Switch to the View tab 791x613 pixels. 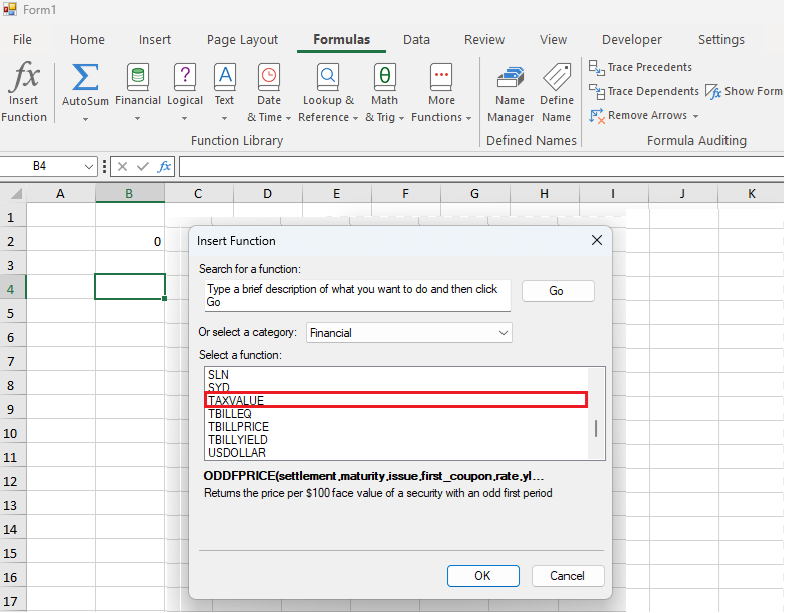pyautogui.click(x=553, y=39)
